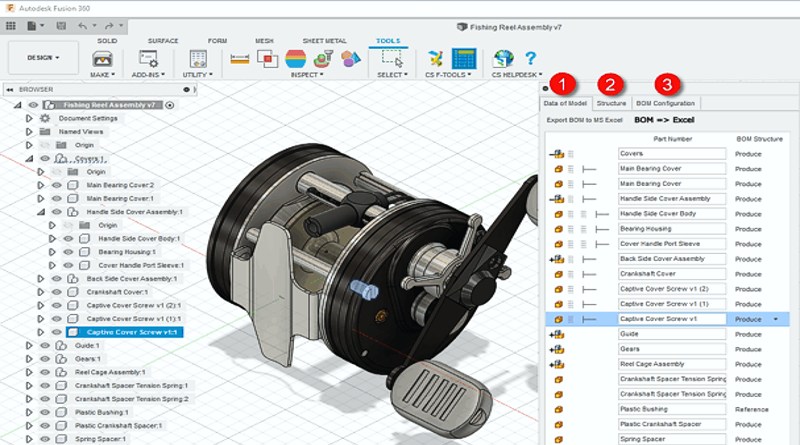
Task: Click the Browser panel options dot
Action: click(x=186, y=89)
